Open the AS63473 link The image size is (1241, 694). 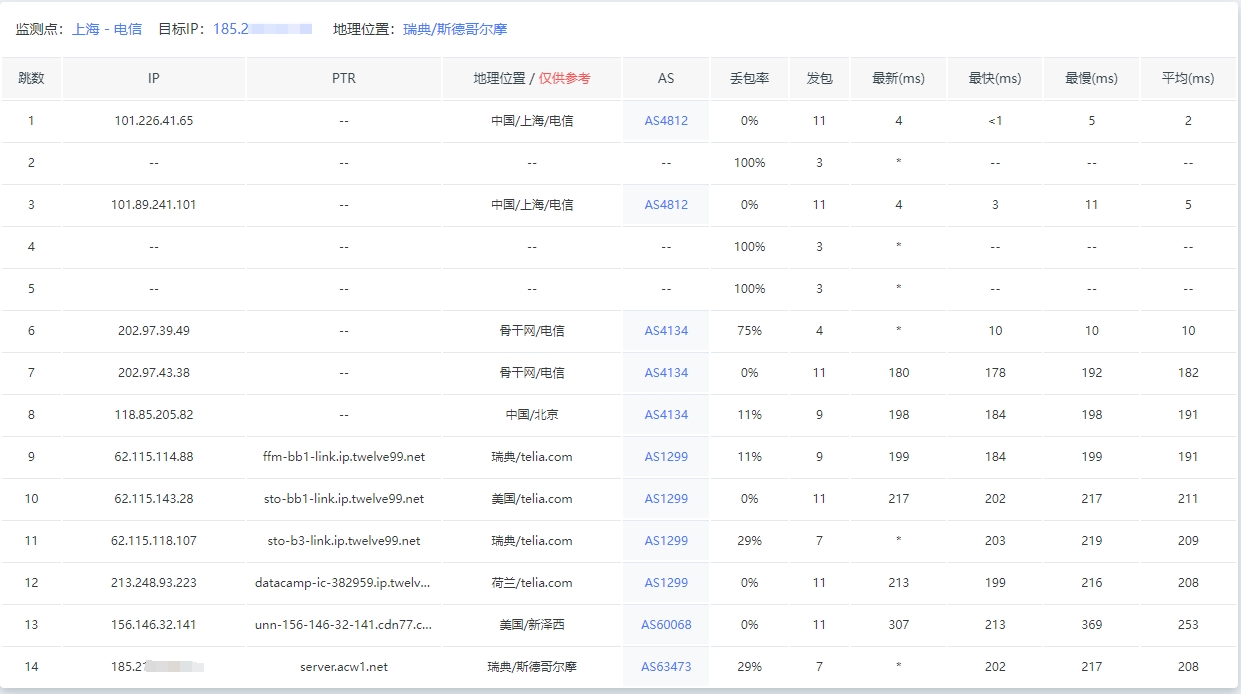click(666, 667)
